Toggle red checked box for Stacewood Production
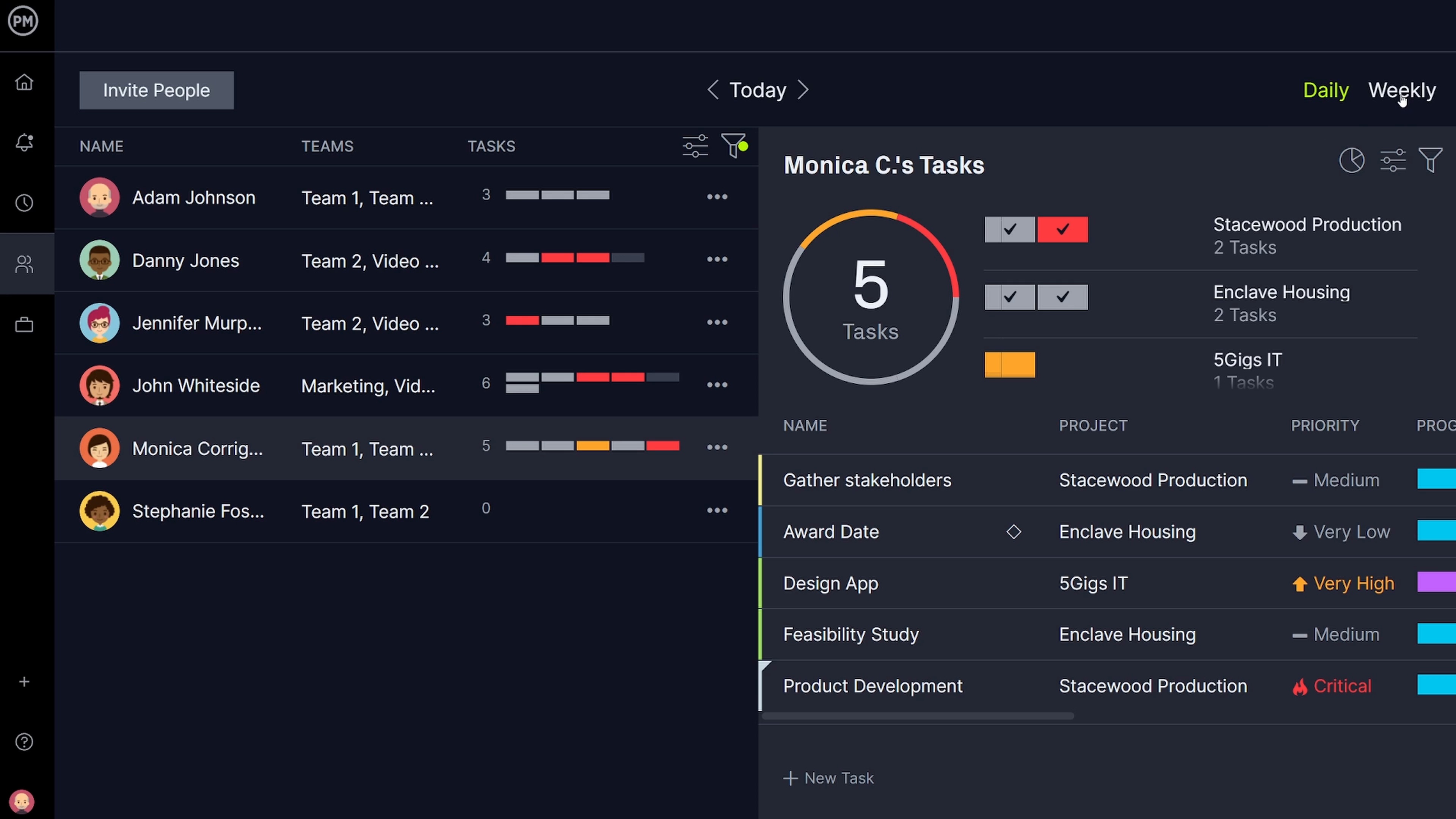Image resolution: width=1456 pixels, height=819 pixels. pos(1062,229)
